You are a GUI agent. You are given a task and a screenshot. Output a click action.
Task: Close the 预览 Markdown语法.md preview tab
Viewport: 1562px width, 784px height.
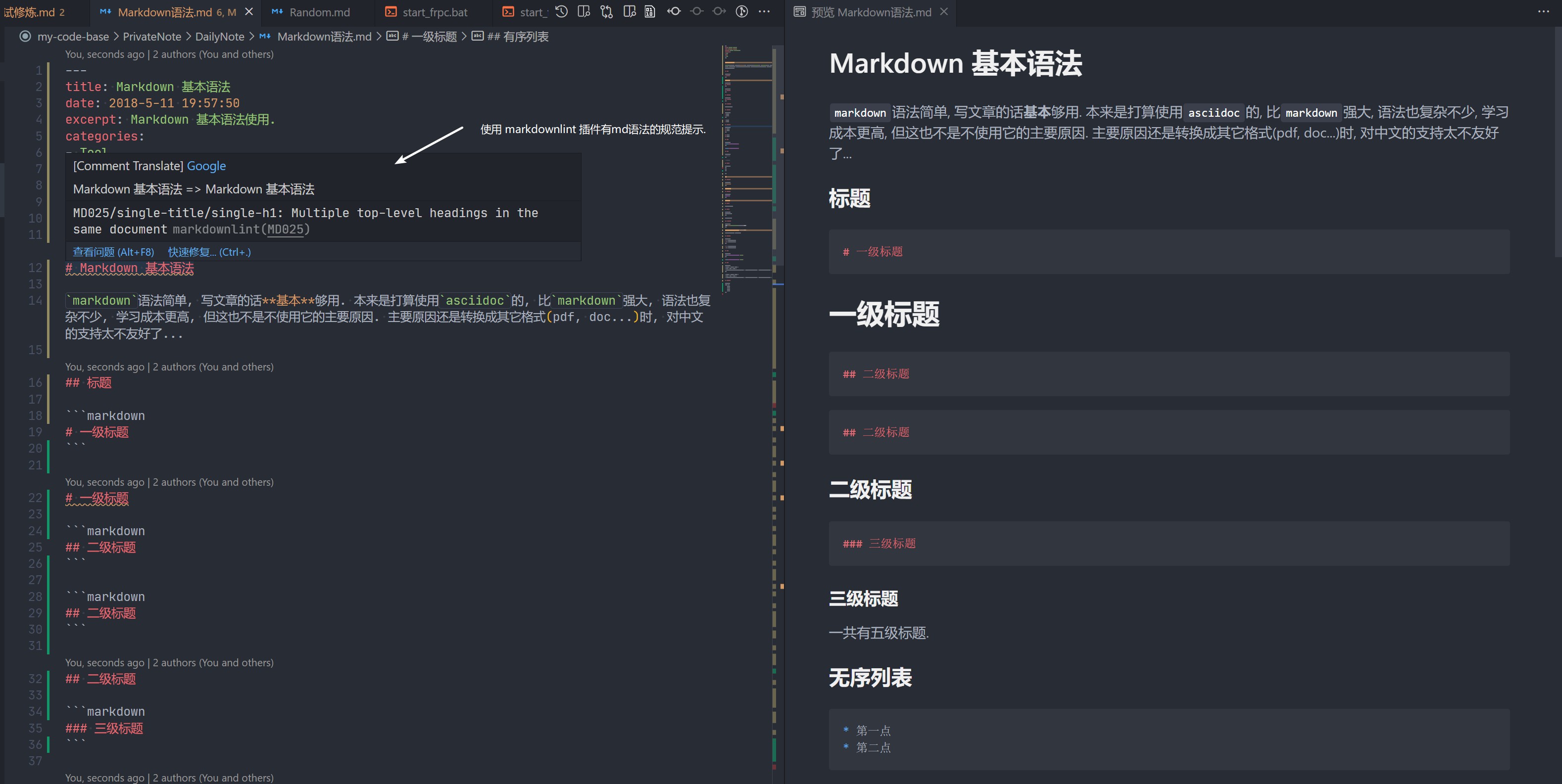coord(943,11)
